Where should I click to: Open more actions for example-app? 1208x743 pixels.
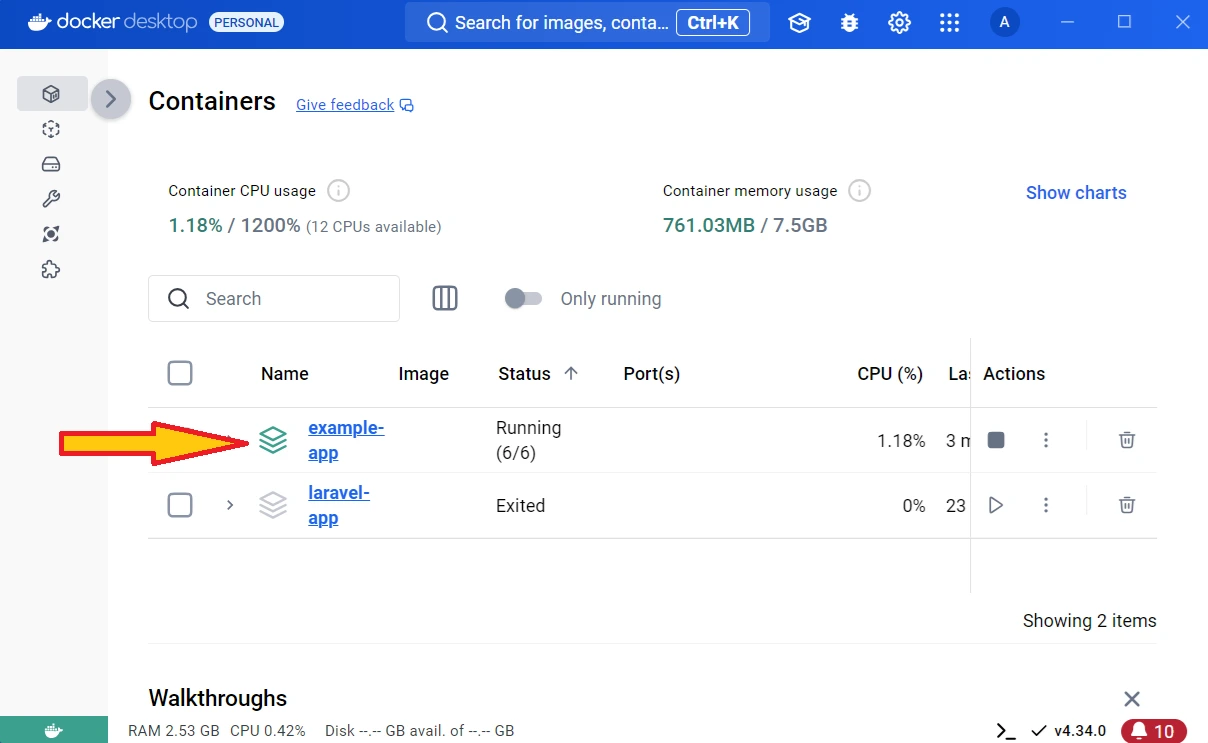[x=1046, y=440]
